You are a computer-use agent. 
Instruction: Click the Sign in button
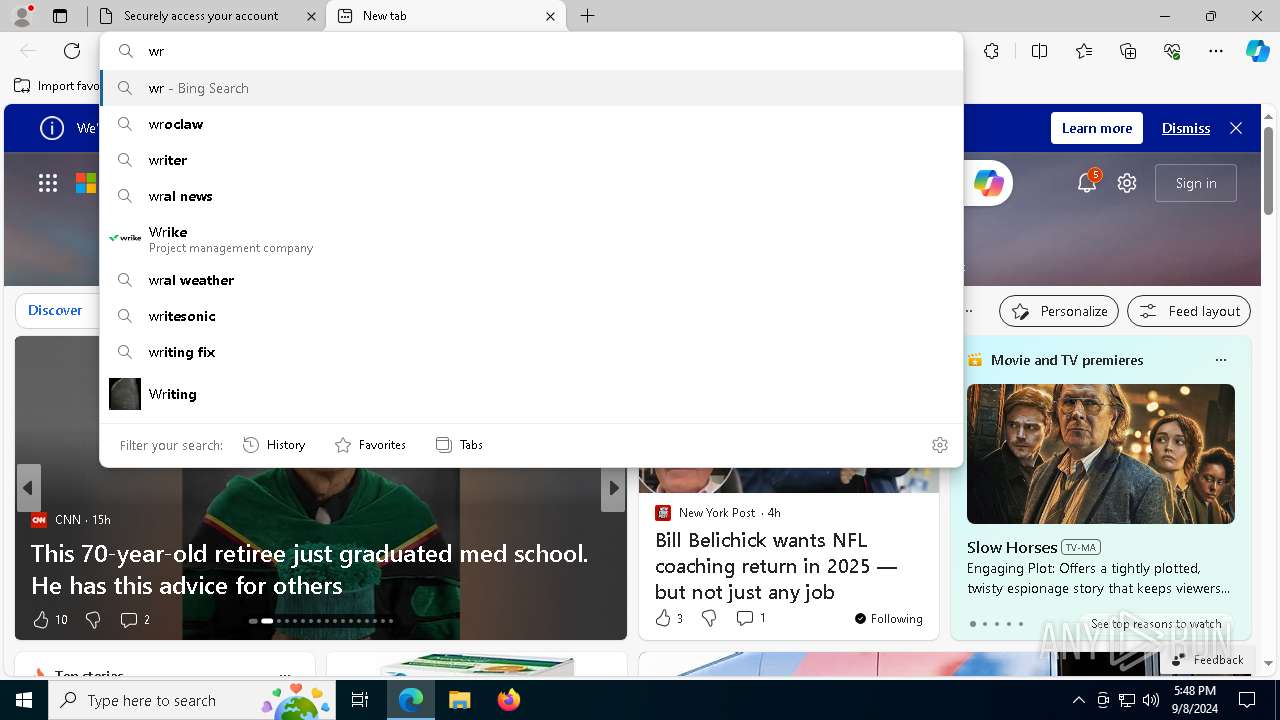click(1196, 183)
